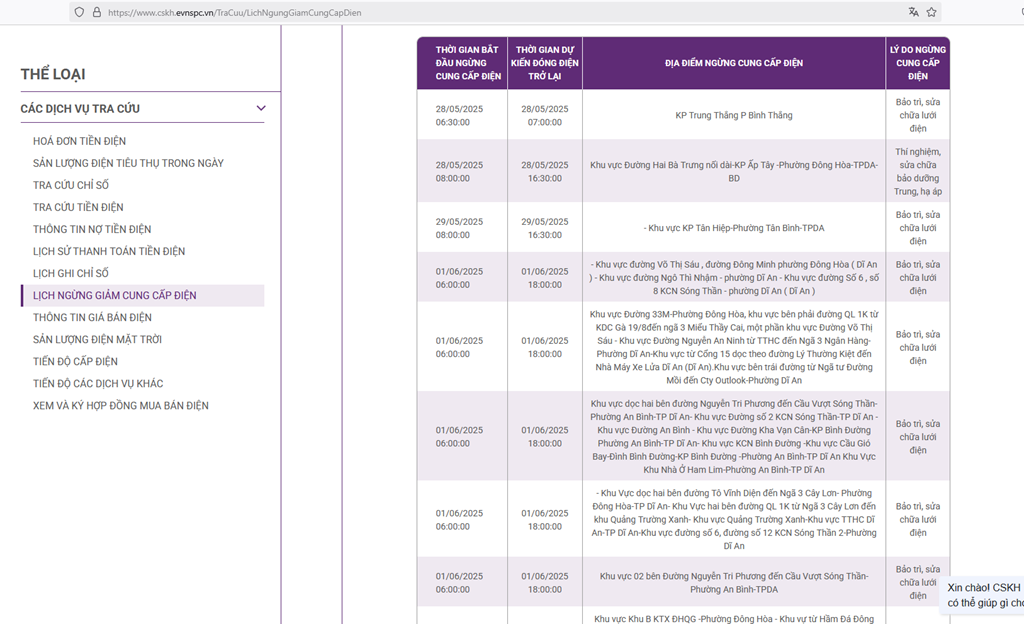Open SẢN LƯỢNG ĐIỆN MẶT TRỜI
Viewport: 1024px width, 624px height.
click(97, 339)
